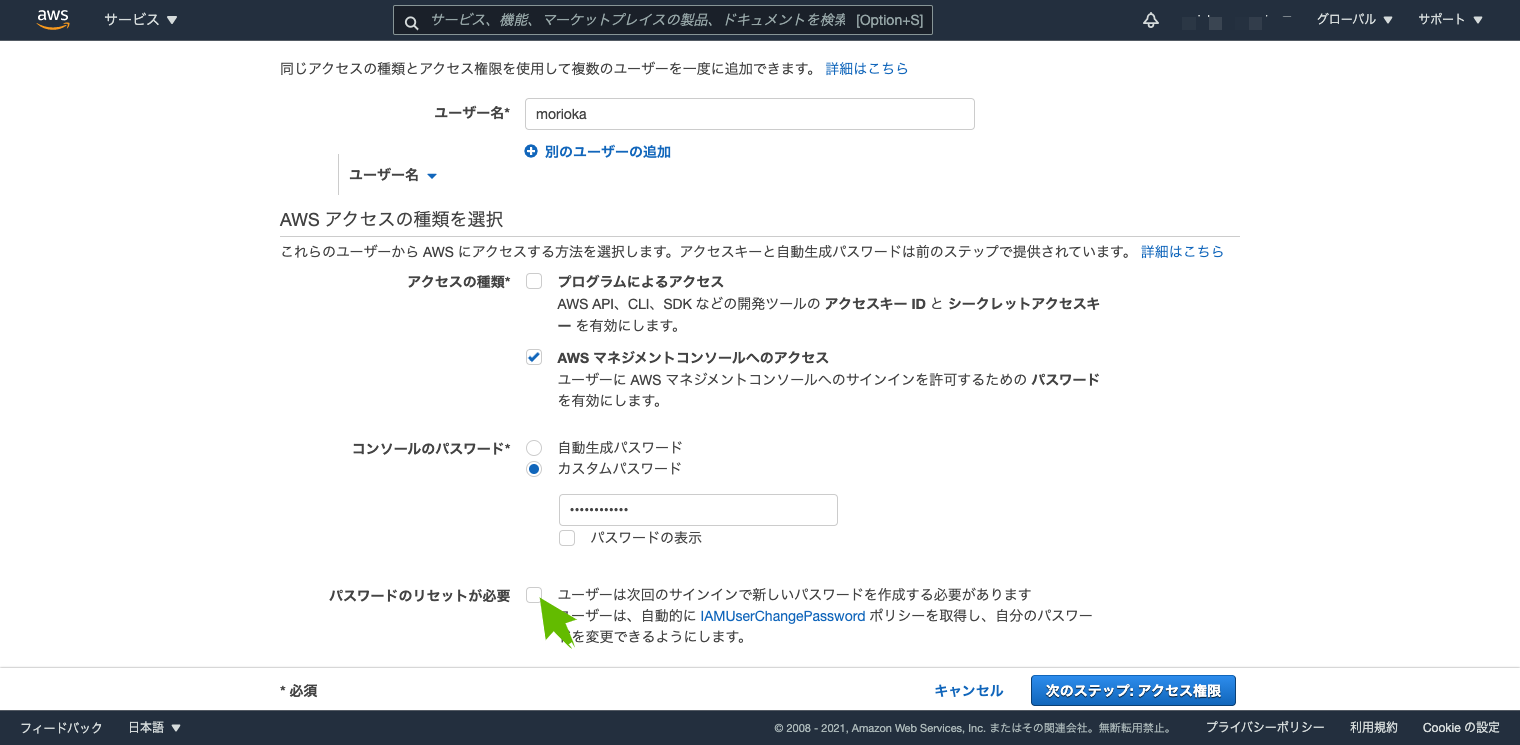Expand the ユーザー名 column dropdown arrow

click(432, 176)
